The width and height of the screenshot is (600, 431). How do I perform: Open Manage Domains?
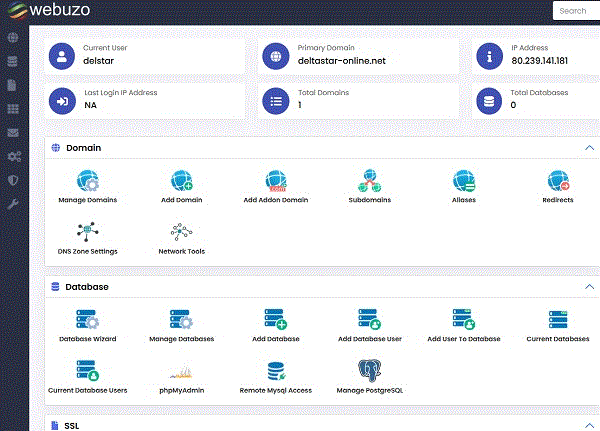(x=88, y=186)
